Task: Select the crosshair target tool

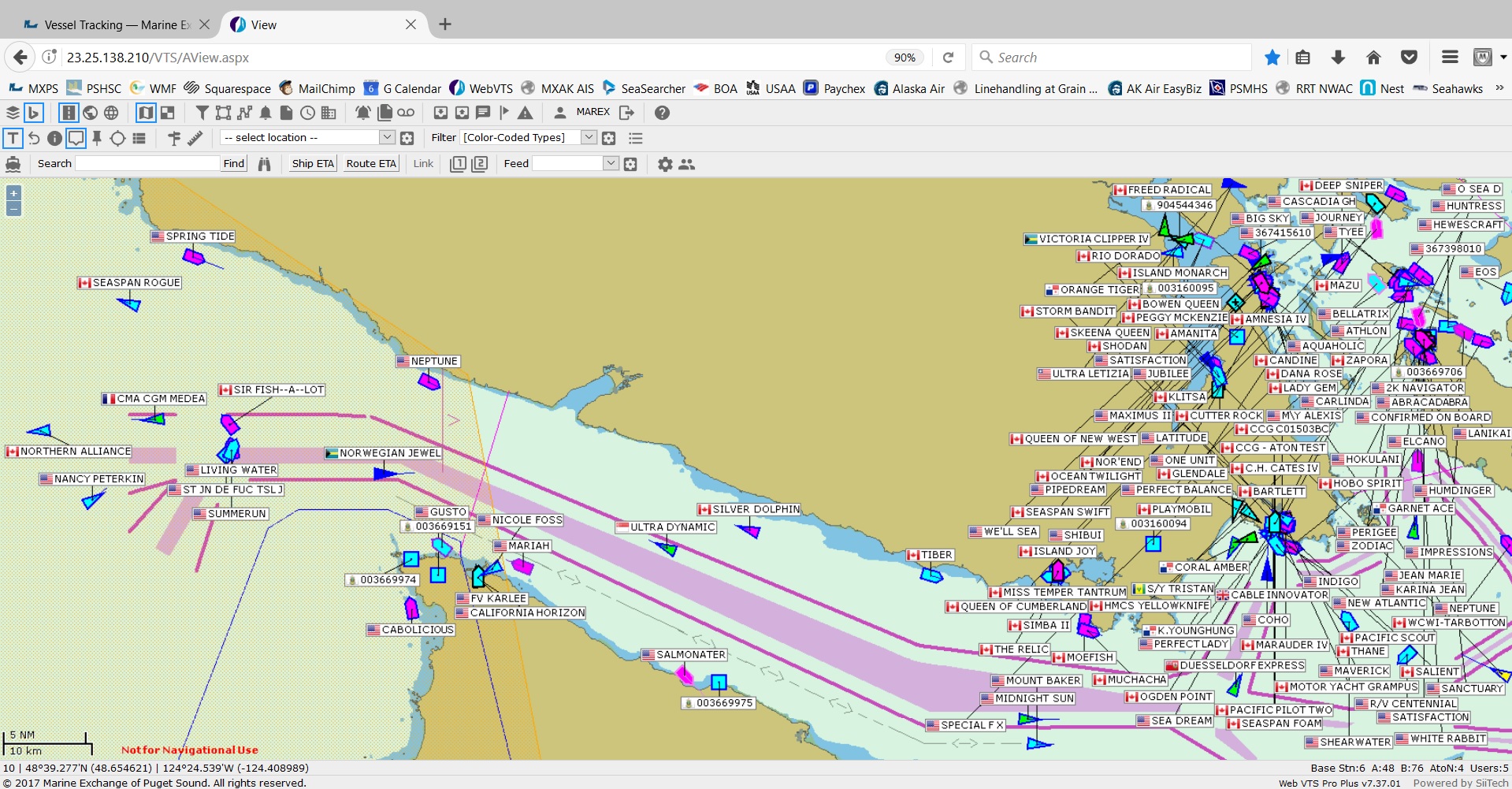Action: pyautogui.click(x=117, y=139)
